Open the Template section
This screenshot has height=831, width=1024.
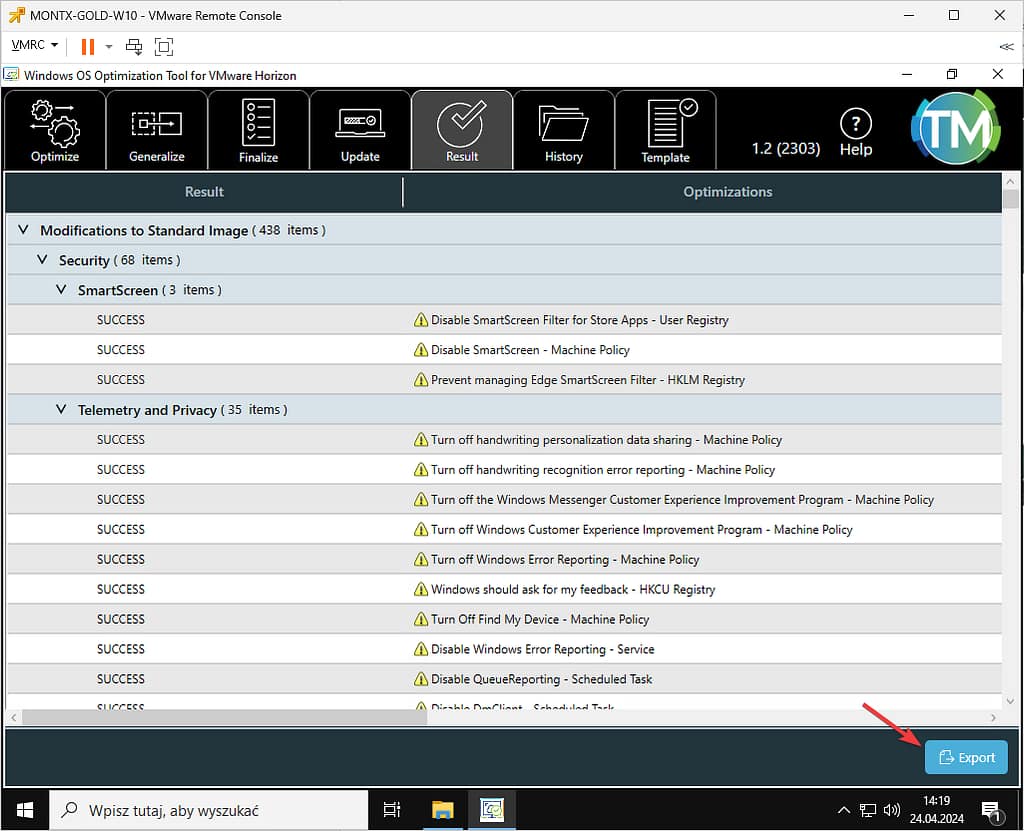pos(666,130)
